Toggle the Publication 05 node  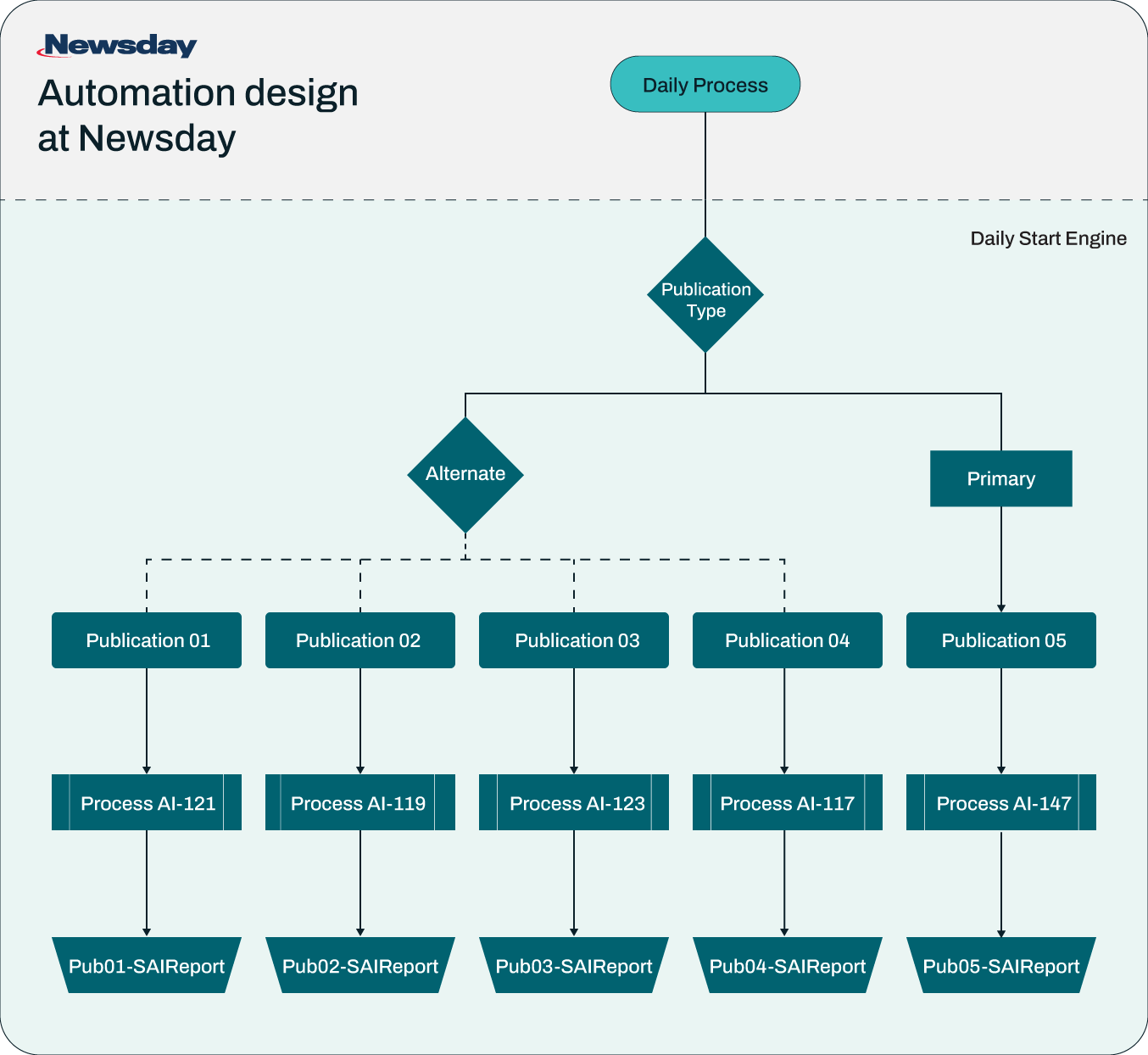coord(1001,640)
